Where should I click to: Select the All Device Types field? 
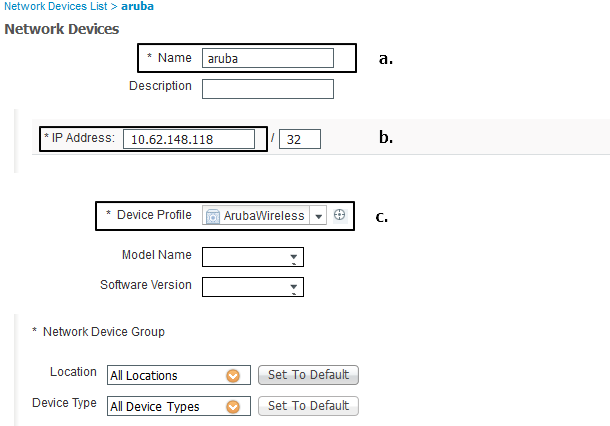click(179, 406)
